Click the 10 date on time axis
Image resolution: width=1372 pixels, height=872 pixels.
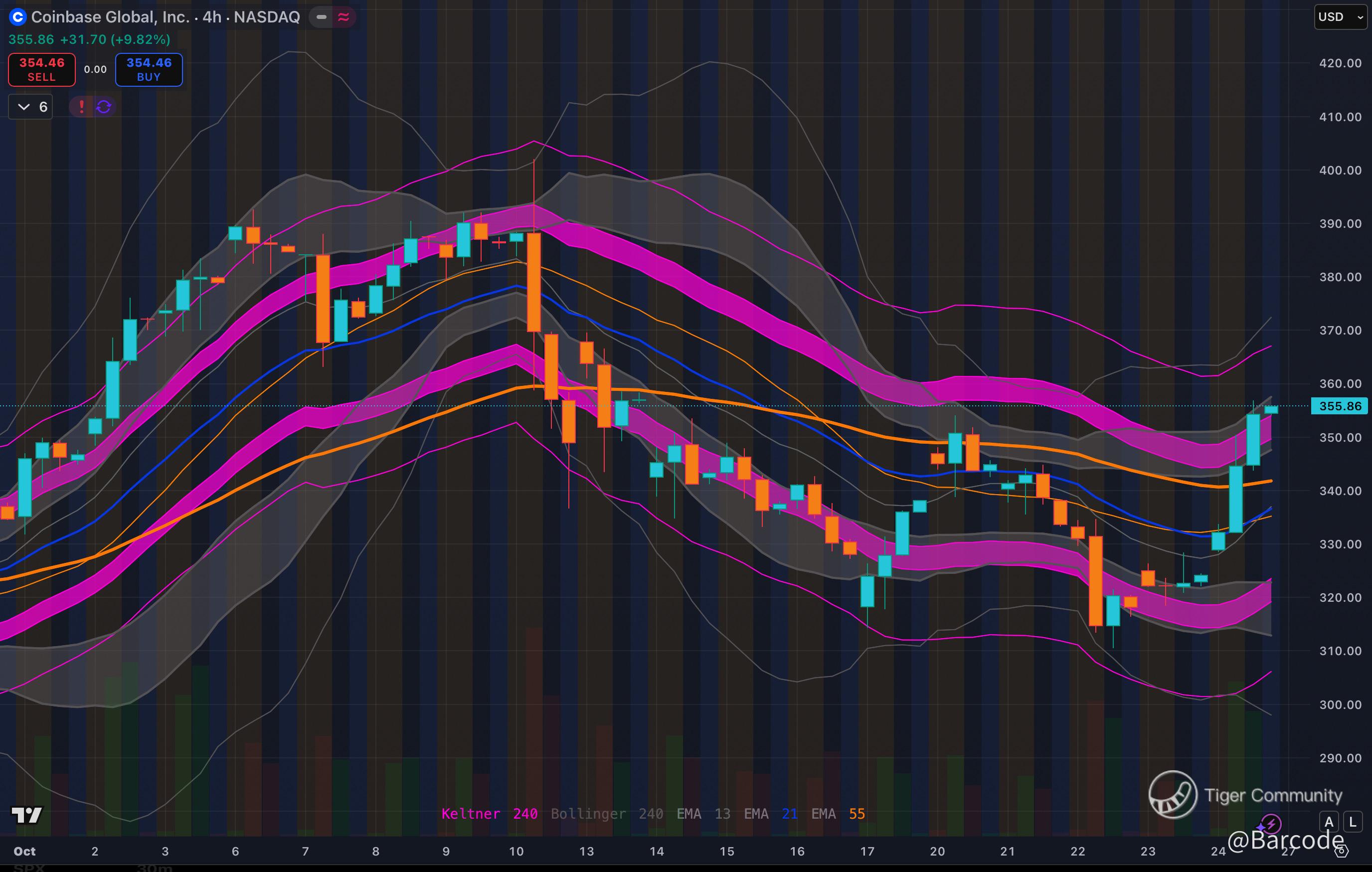pos(516,852)
